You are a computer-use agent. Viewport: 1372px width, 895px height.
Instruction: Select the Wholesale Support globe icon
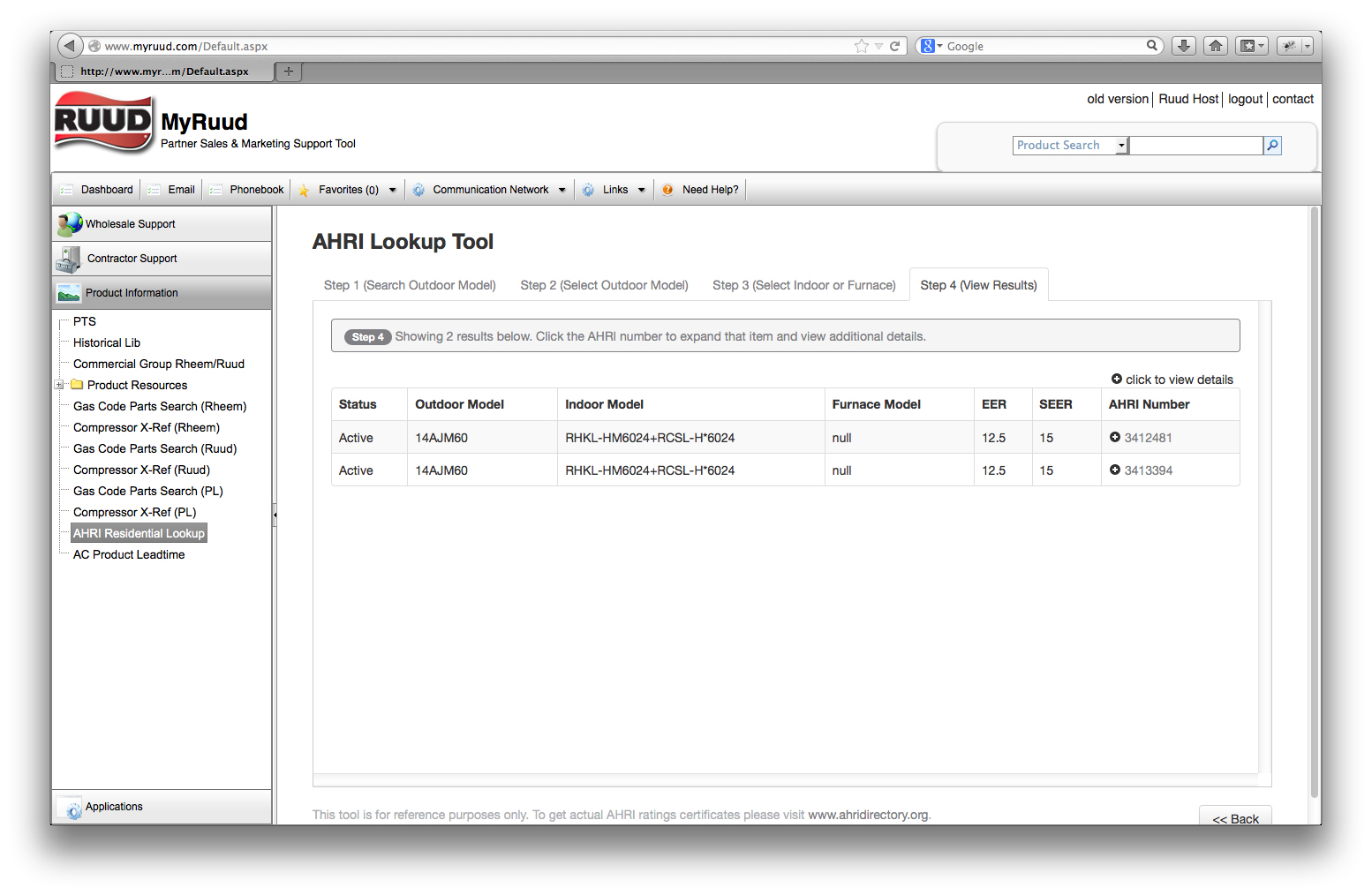pyautogui.click(x=69, y=223)
